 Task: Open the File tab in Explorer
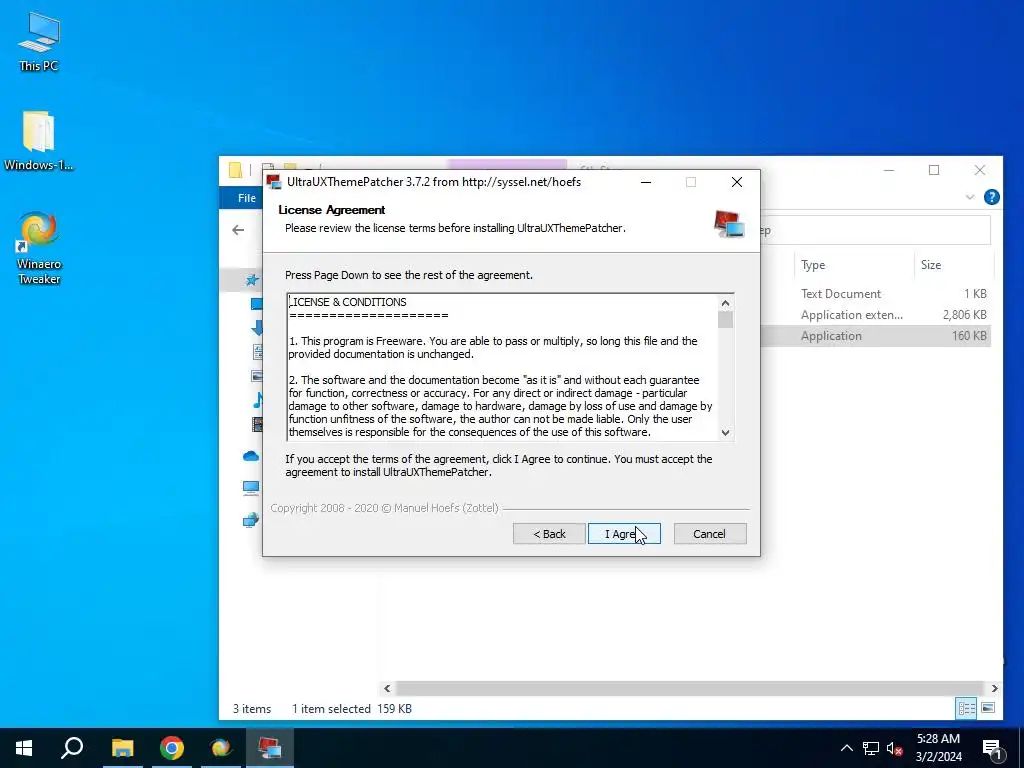click(x=246, y=198)
